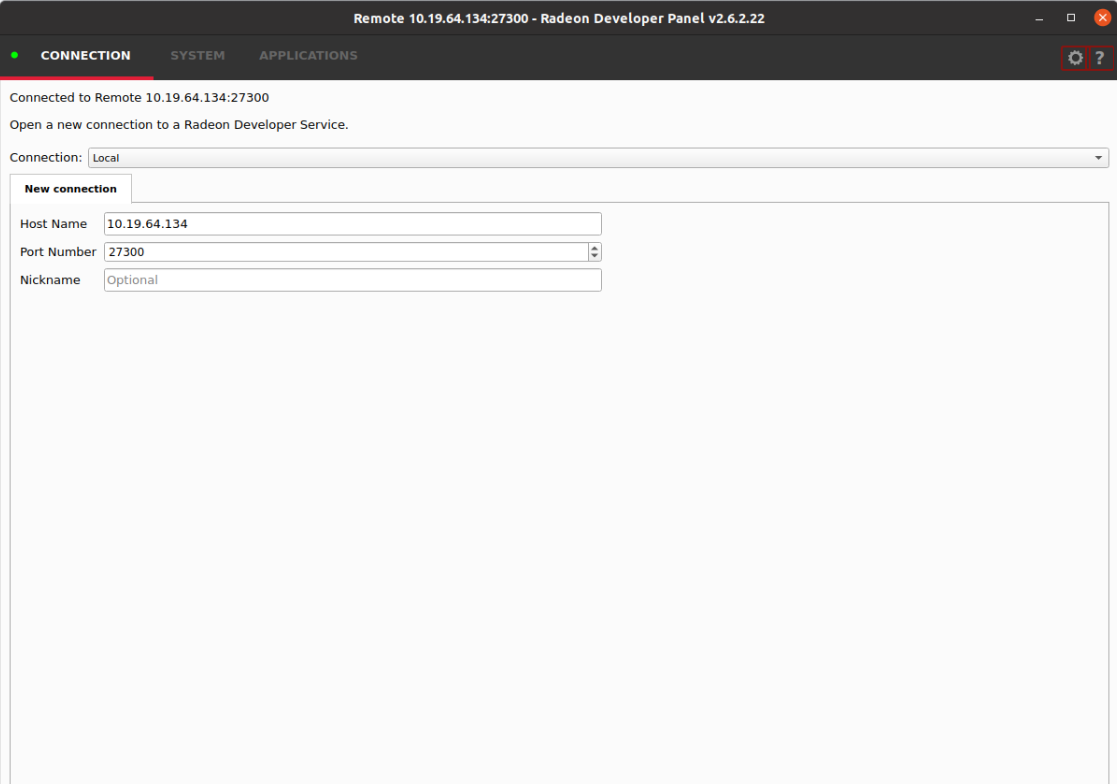Image resolution: width=1117 pixels, height=784 pixels.
Task: Decrement the port number with the down arrow
Action: tap(594, 256)
